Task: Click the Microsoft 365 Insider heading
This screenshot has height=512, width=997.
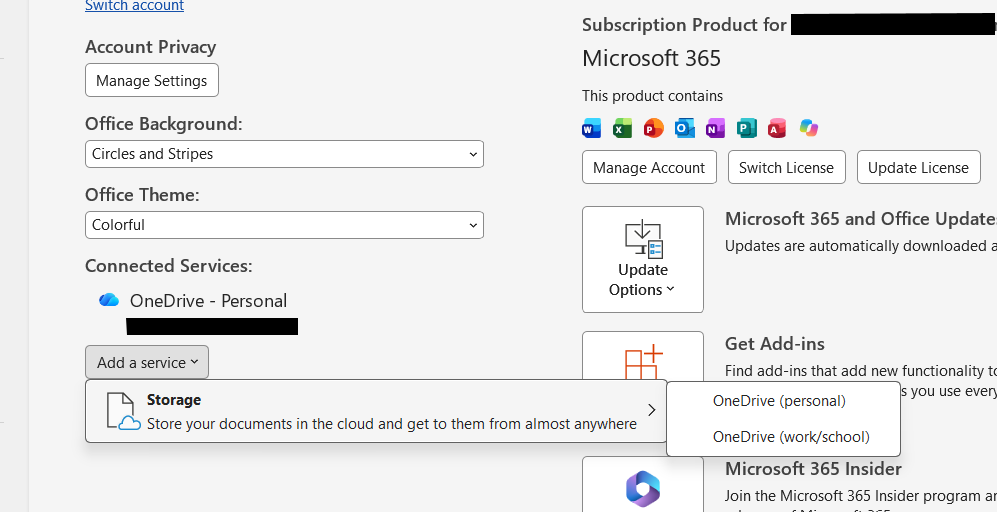Action: (813, 469)
